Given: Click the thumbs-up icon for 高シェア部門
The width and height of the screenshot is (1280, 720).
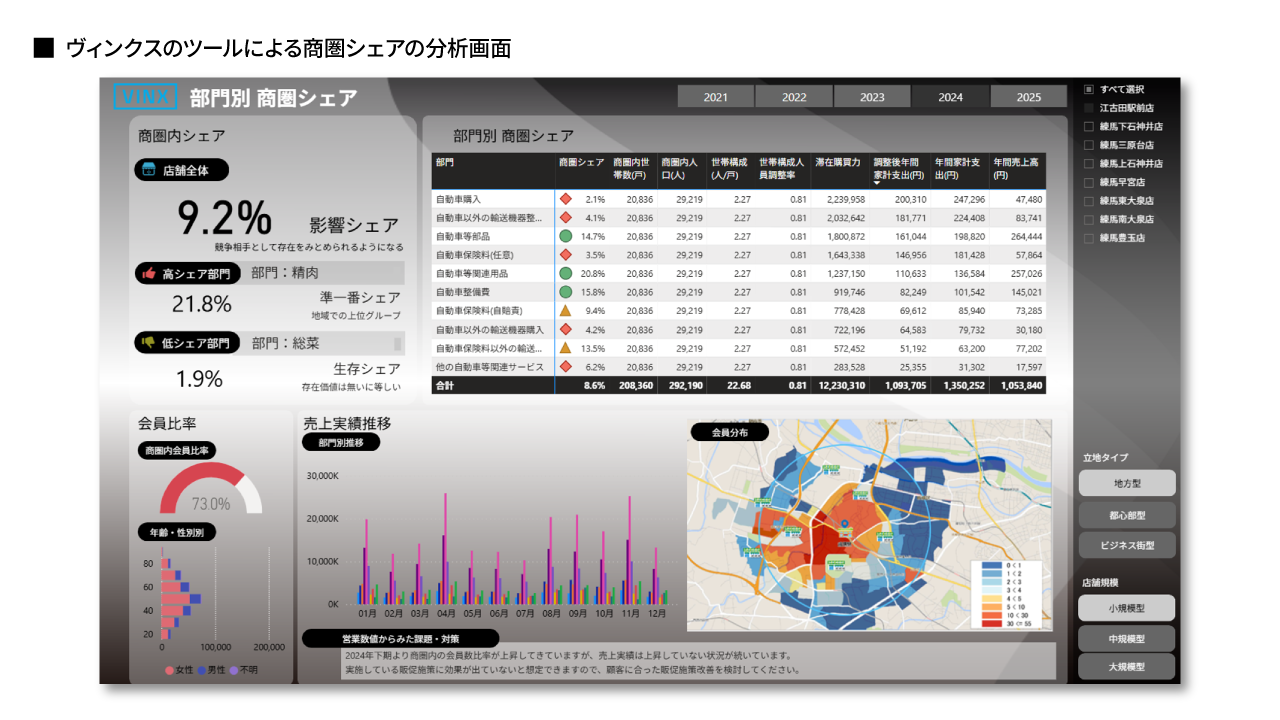Looking at the screenshot, I should (x=149, y=273).
